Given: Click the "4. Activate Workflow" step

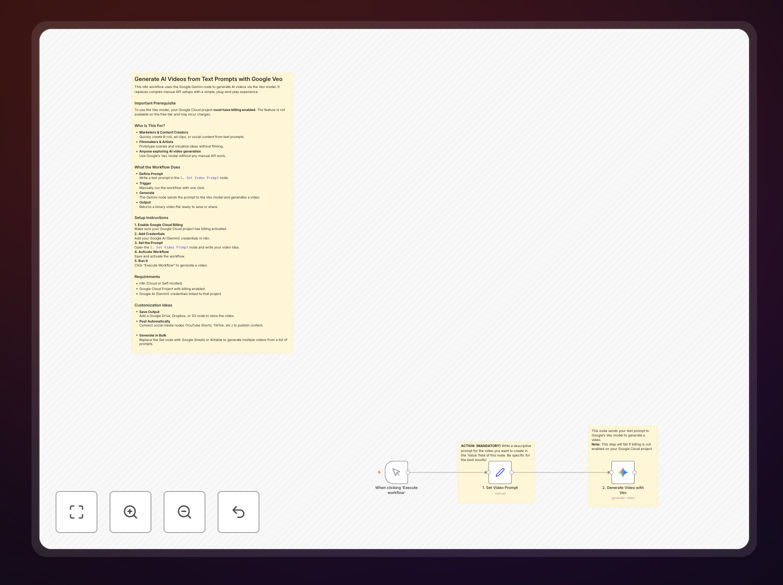Looking at the screenshot, I should [x=151, y=252].
